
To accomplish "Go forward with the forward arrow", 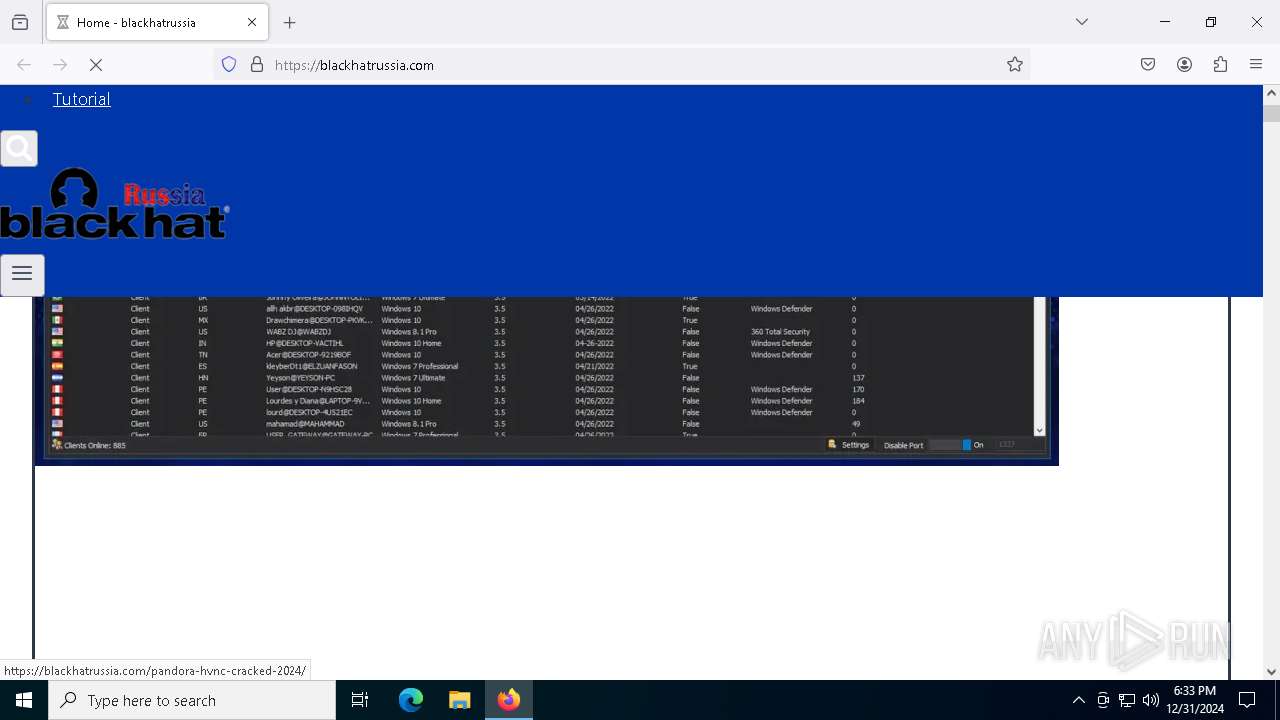I will click(60, 65).
